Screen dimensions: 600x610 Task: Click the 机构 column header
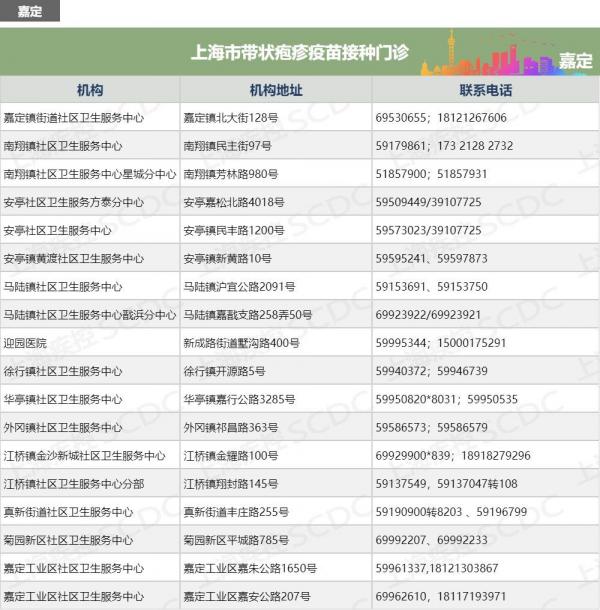[90, 90]
